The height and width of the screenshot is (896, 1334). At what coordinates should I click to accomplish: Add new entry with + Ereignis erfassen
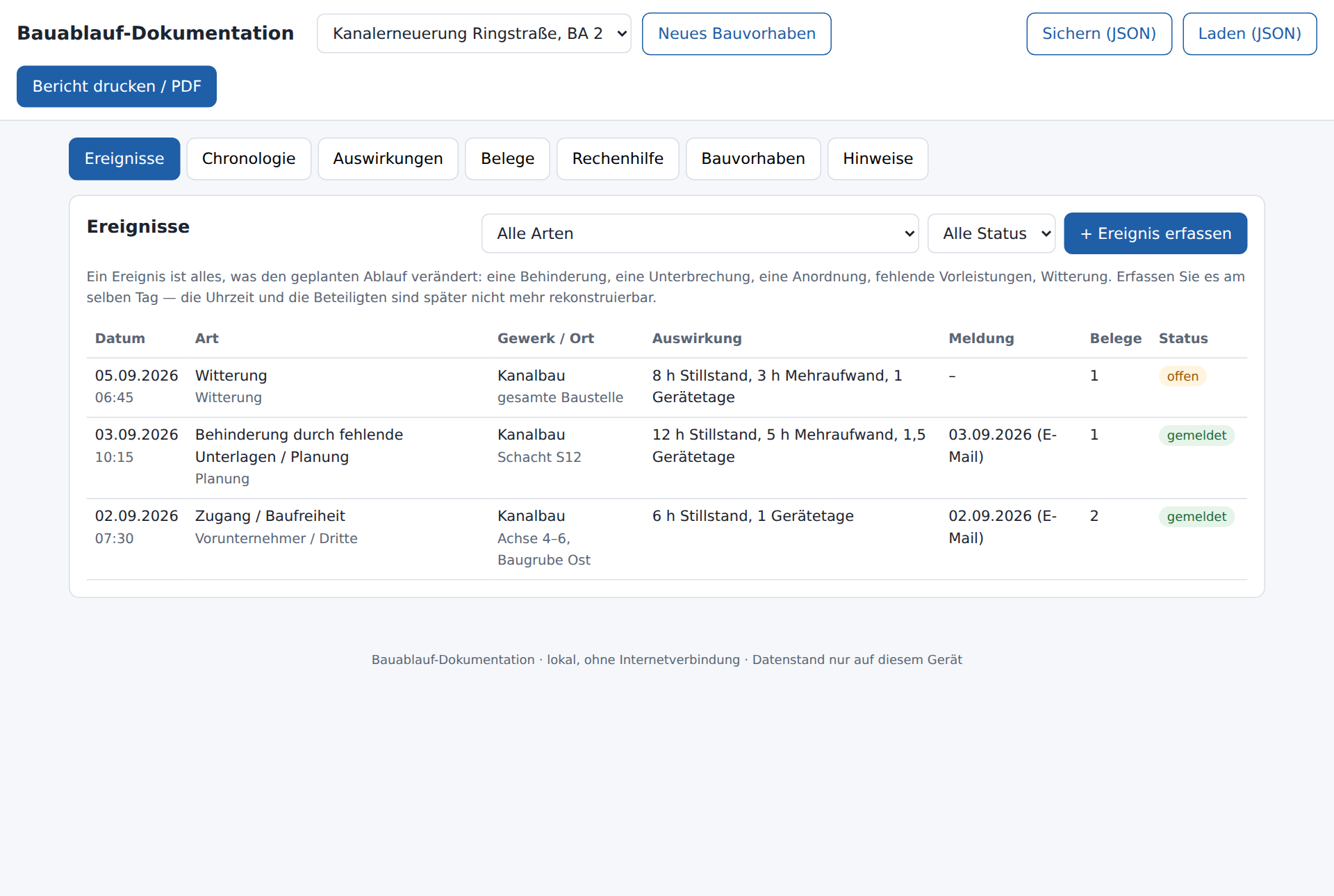pos(1155,233)
